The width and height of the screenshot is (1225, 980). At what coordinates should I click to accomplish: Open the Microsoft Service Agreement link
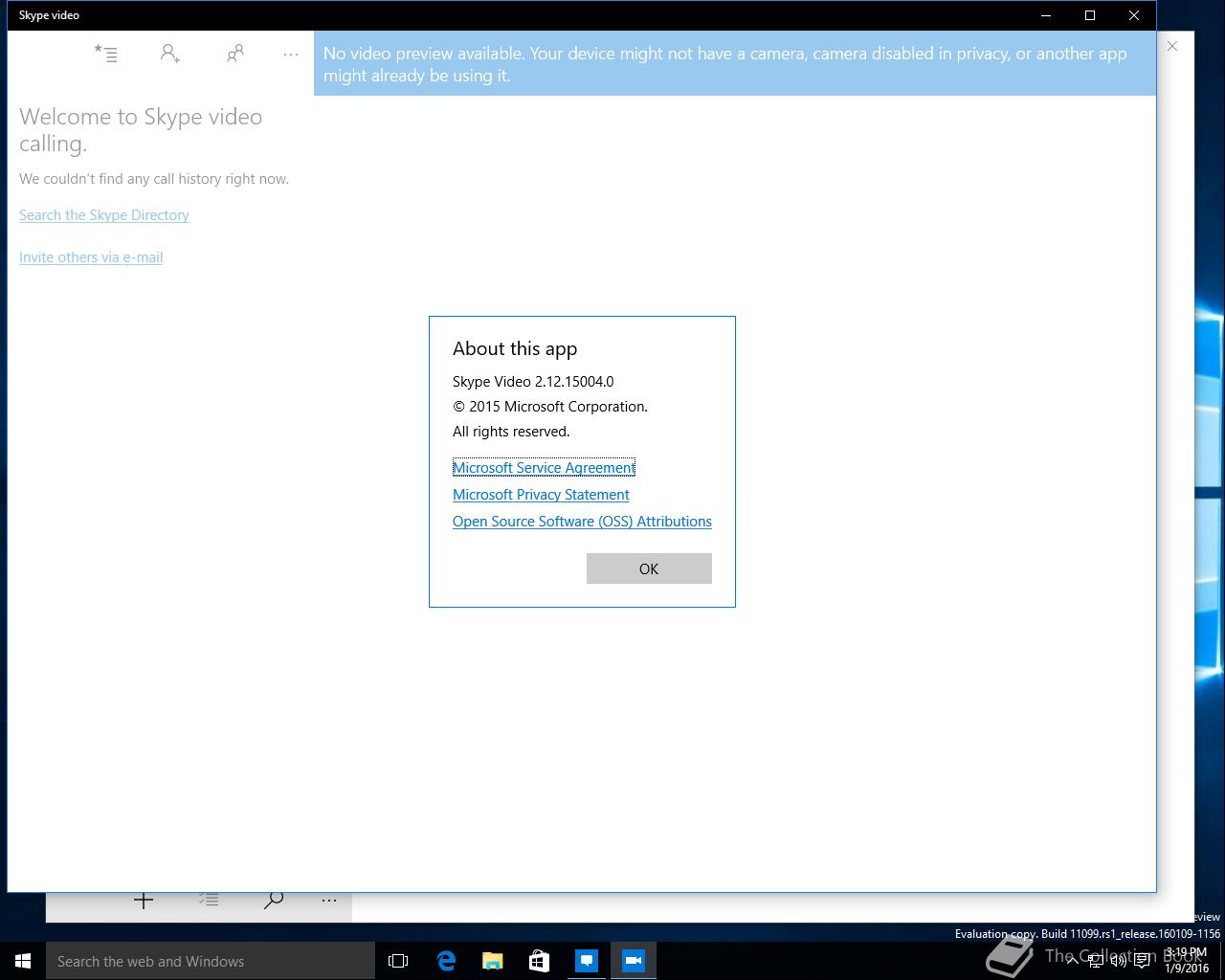coord(544,468)
